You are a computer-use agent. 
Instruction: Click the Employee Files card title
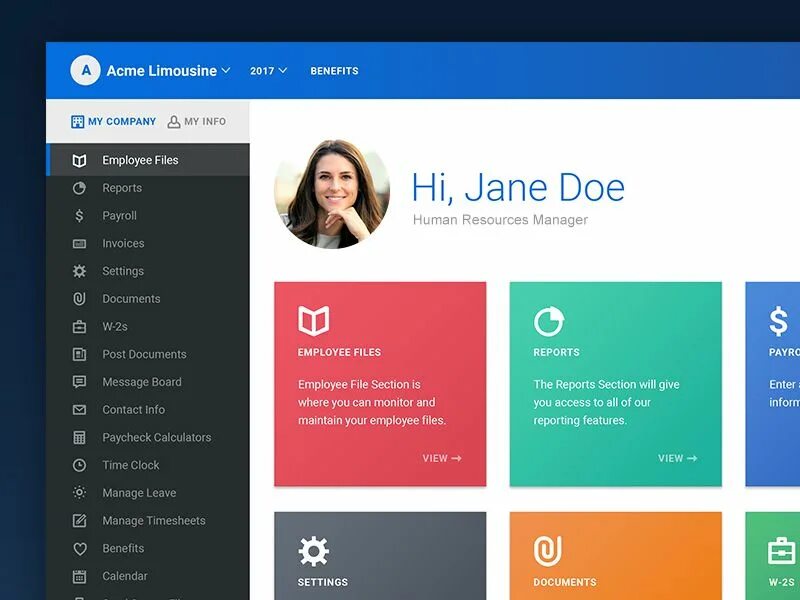pyautogui.click(x=339, y=352)
